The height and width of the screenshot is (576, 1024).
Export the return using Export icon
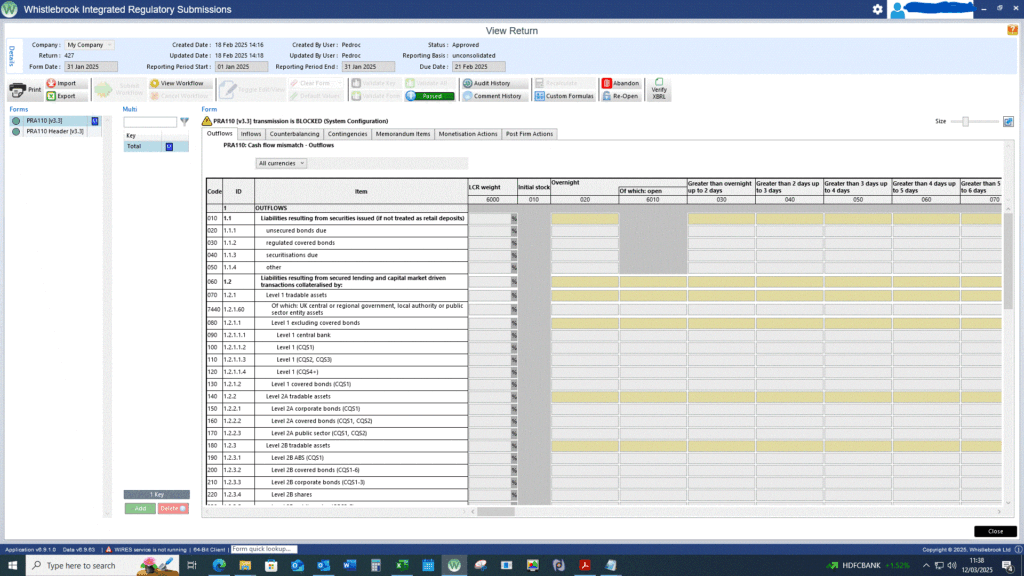click(52, 96)
